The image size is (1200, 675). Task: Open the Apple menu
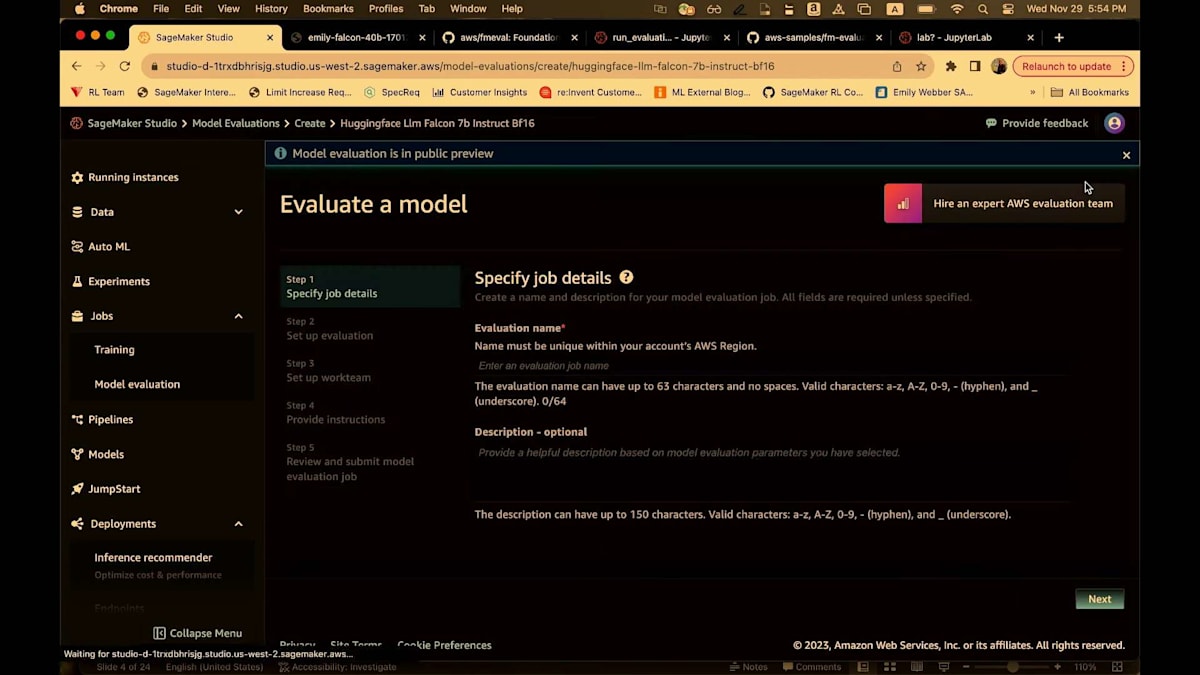pos(80,9)
